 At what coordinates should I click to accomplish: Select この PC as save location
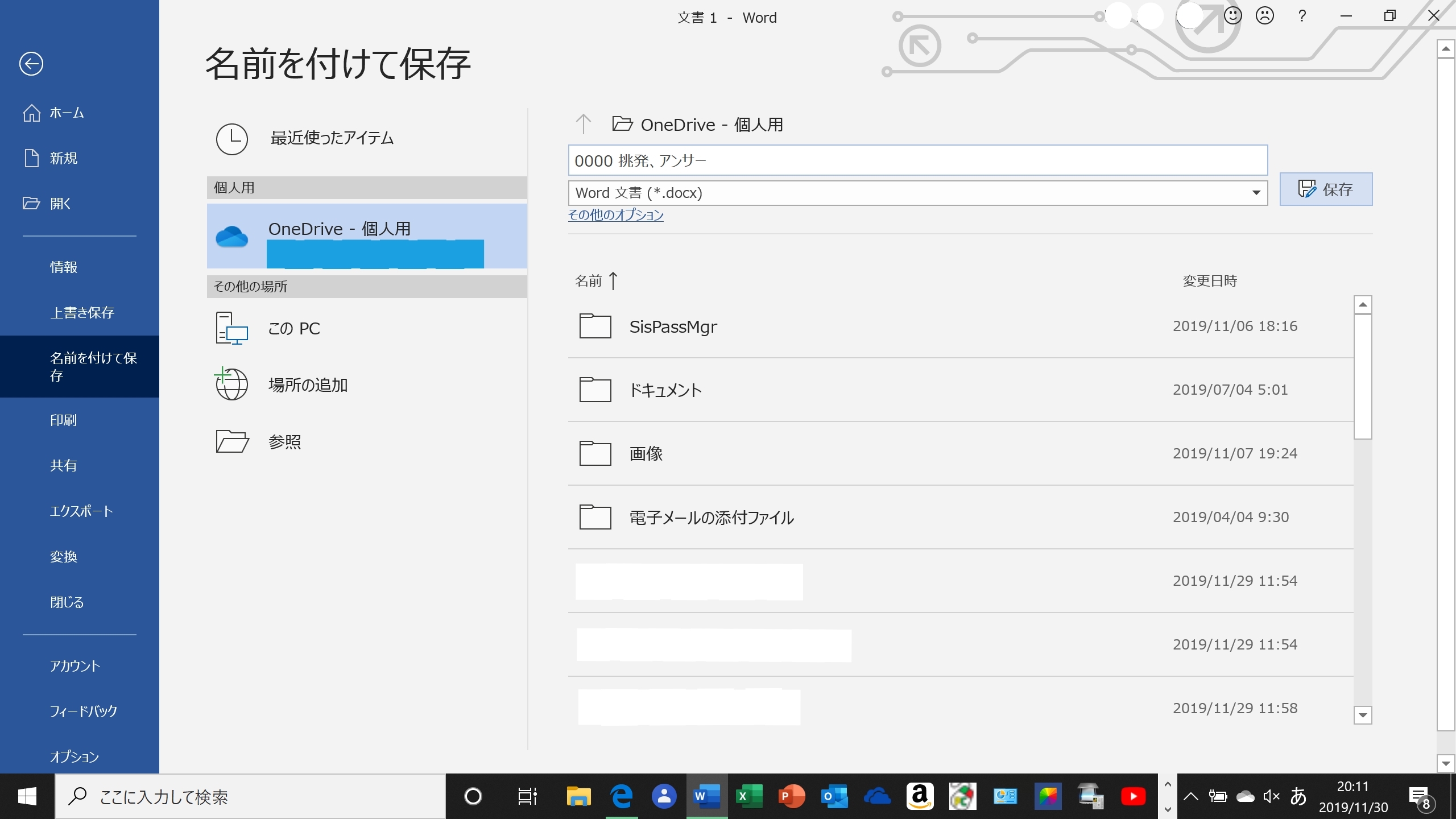point(367,329)
